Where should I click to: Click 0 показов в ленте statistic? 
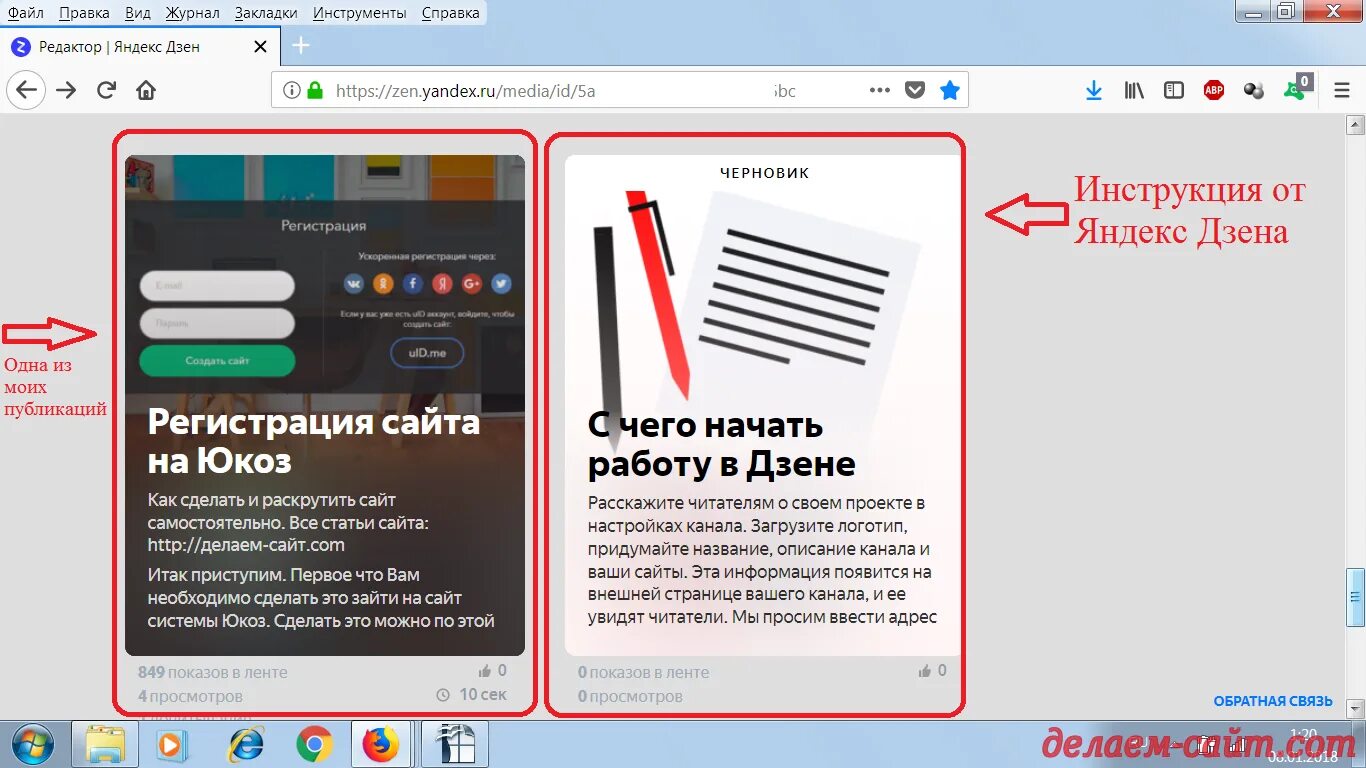(x=644, y=672)
